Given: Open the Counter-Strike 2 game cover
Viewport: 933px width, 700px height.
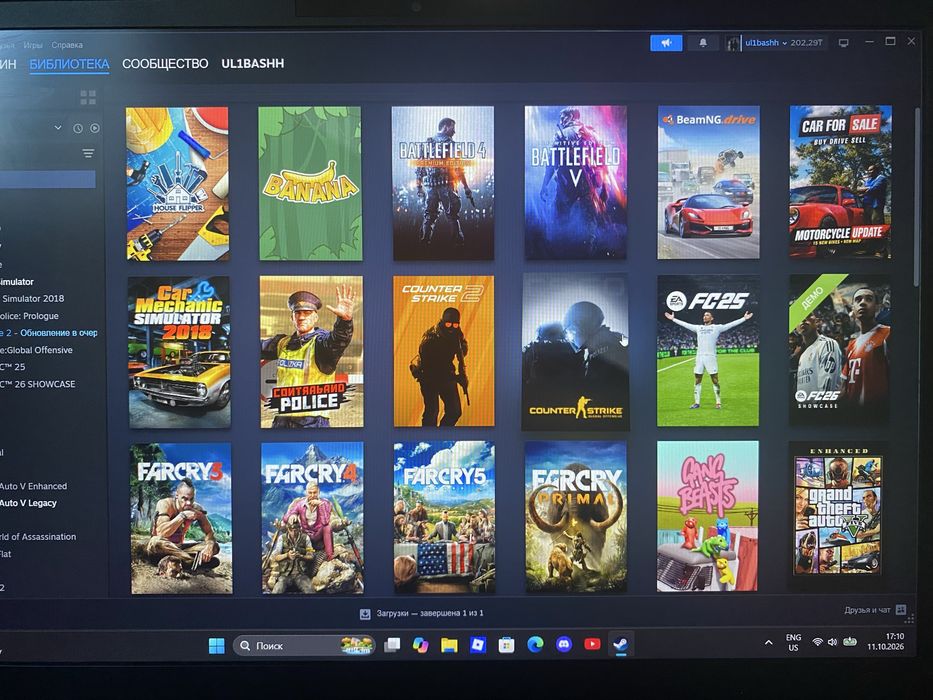Looking at the screenshot, I should pyautogui.click(x=444, y=351).
